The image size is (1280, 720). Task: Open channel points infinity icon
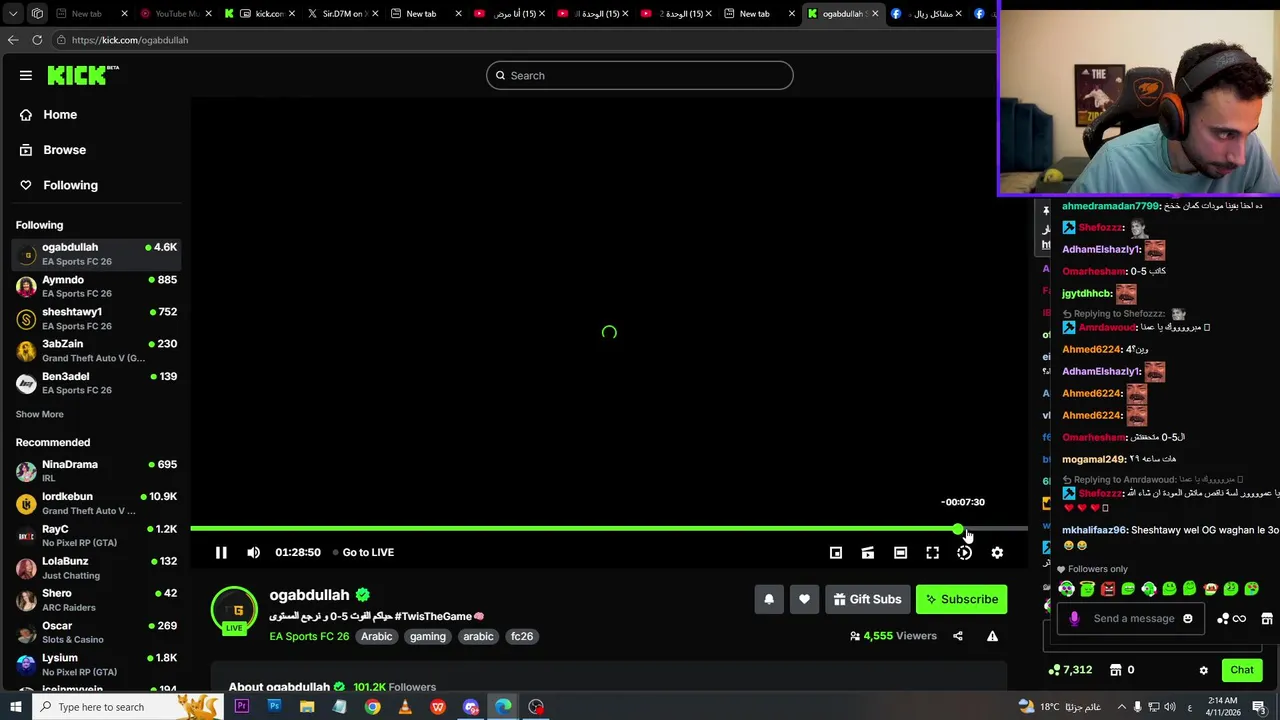point(1232,619)
